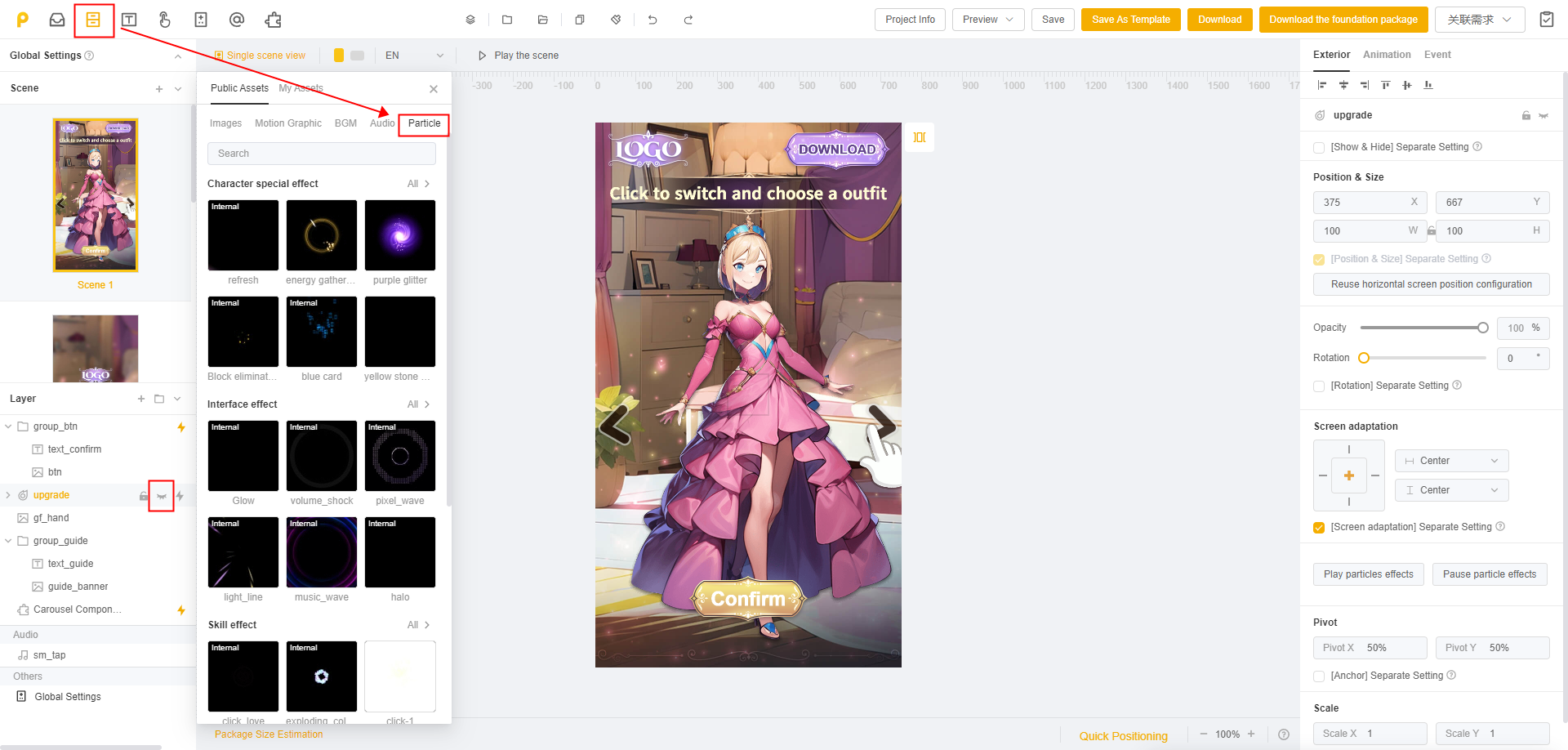Add a new layer with plus icon

tap(141, 399)
